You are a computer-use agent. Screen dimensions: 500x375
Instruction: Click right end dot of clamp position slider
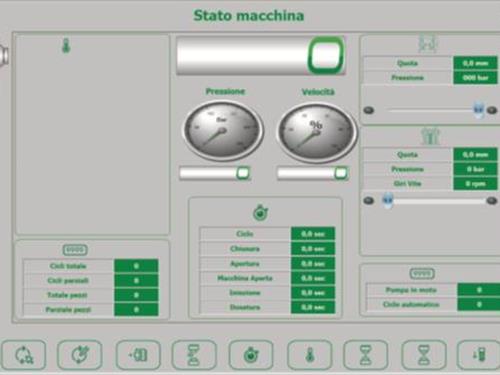click(492, 110)
